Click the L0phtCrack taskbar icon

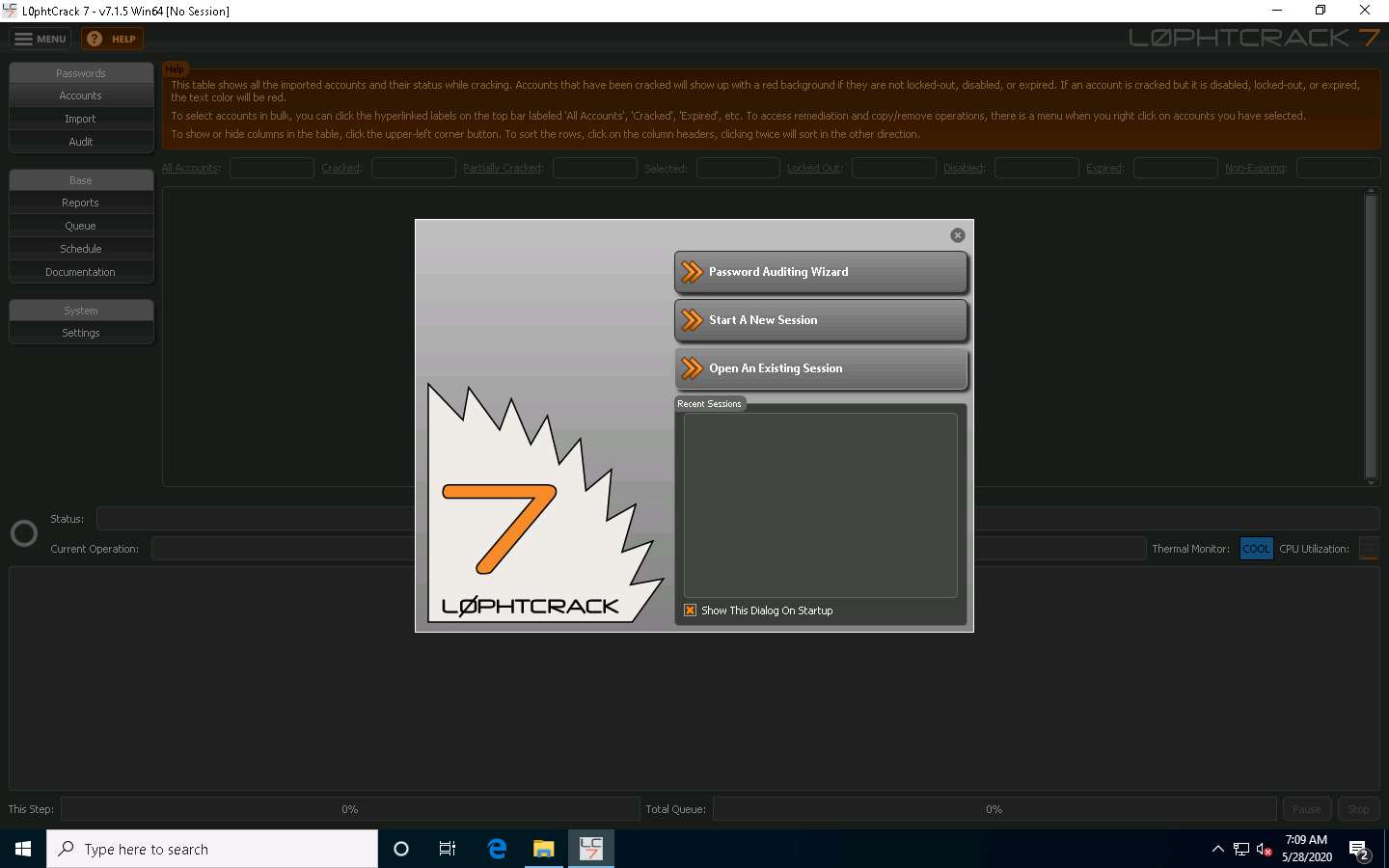[590, 849]
